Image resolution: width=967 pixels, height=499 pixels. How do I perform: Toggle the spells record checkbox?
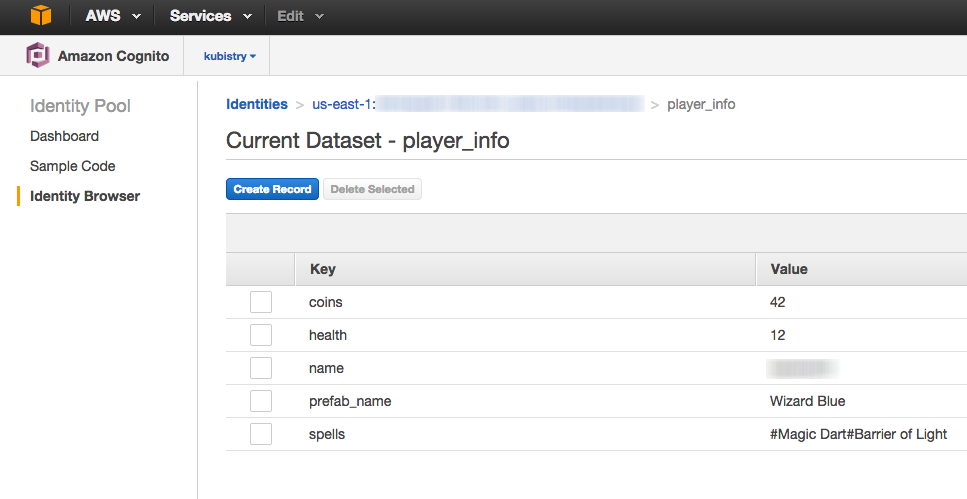261,434
